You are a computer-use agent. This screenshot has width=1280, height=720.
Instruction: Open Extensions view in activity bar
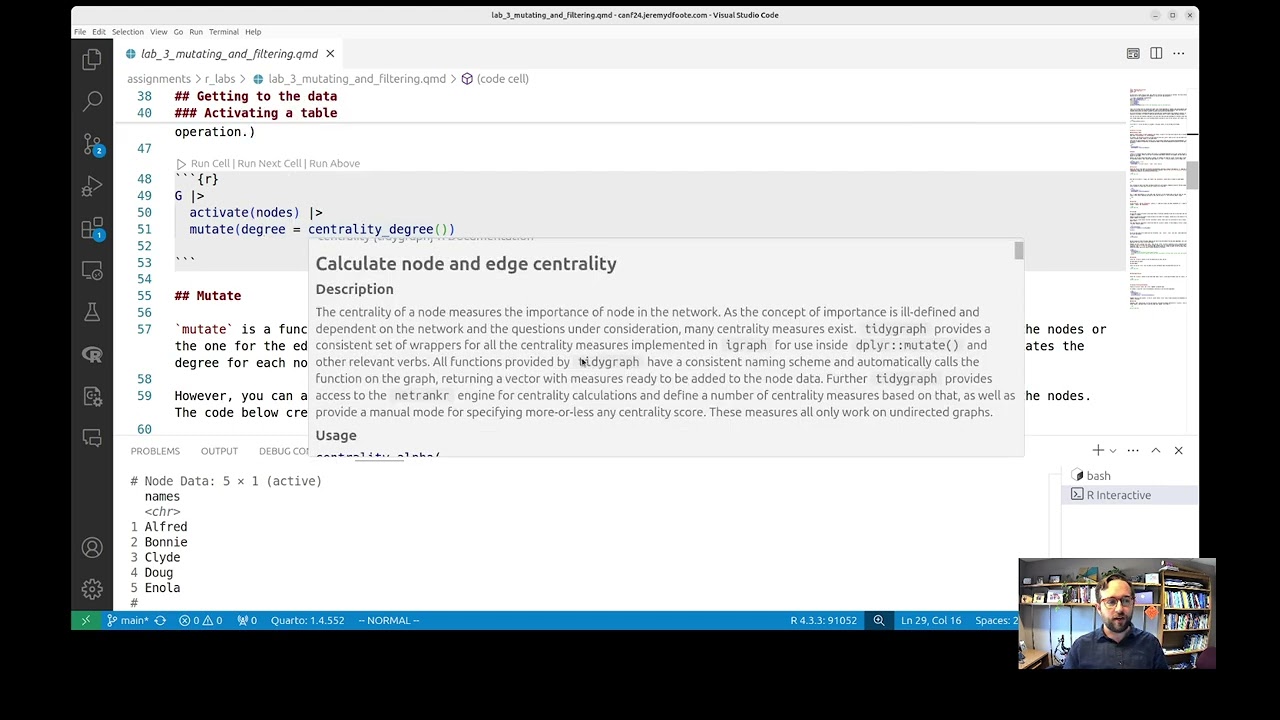[92, 229]
